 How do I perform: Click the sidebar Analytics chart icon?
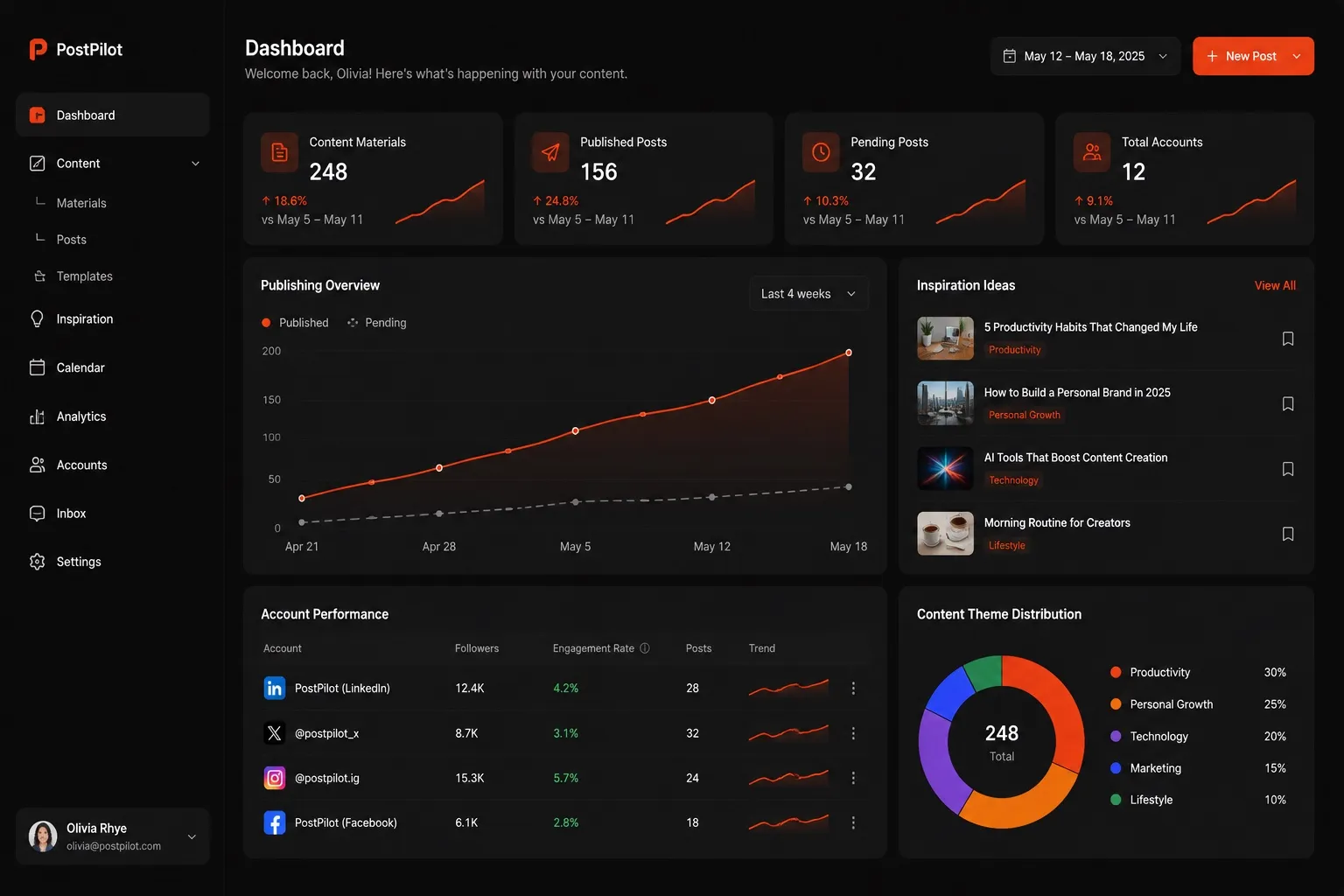pyautogui.click(x=37, y=416)
